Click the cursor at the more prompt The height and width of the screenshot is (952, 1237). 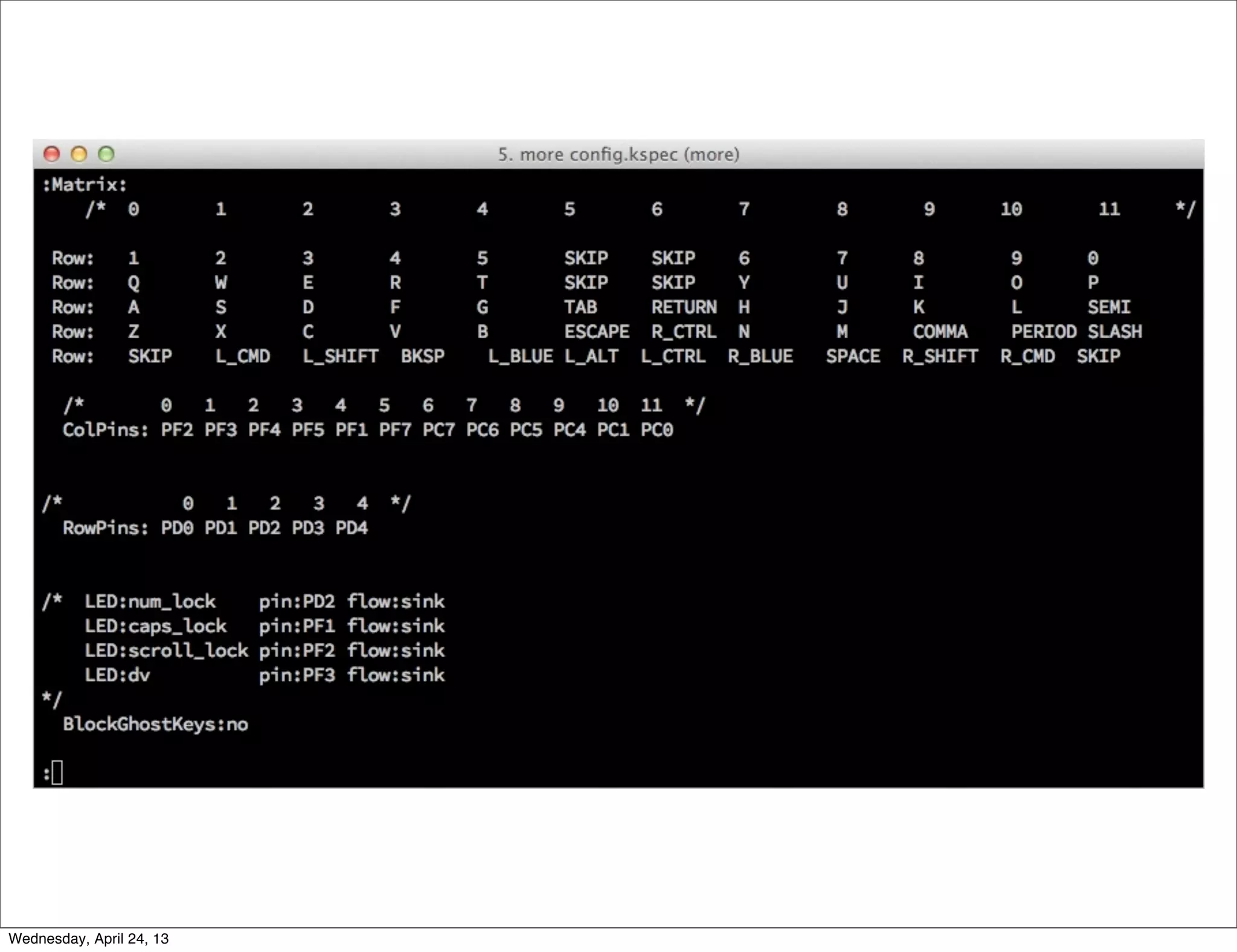coord(57,773)
